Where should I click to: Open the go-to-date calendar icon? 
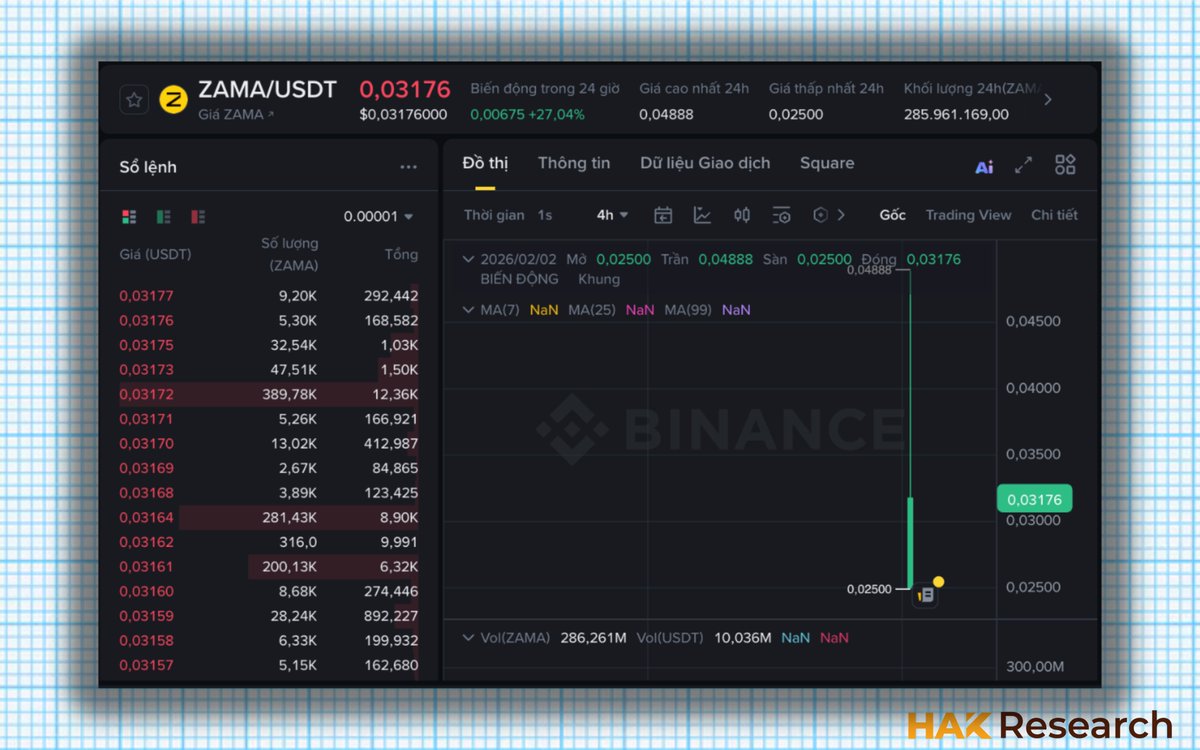coord(663,215)
